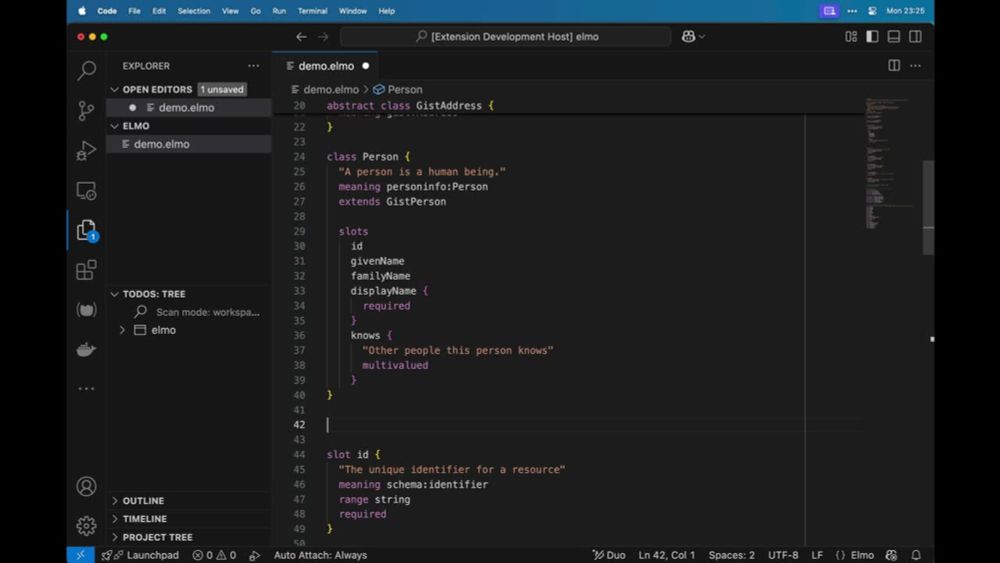Toggle bottom panel visibility
Screen dimensions: 1000x563
click(893, 36)
